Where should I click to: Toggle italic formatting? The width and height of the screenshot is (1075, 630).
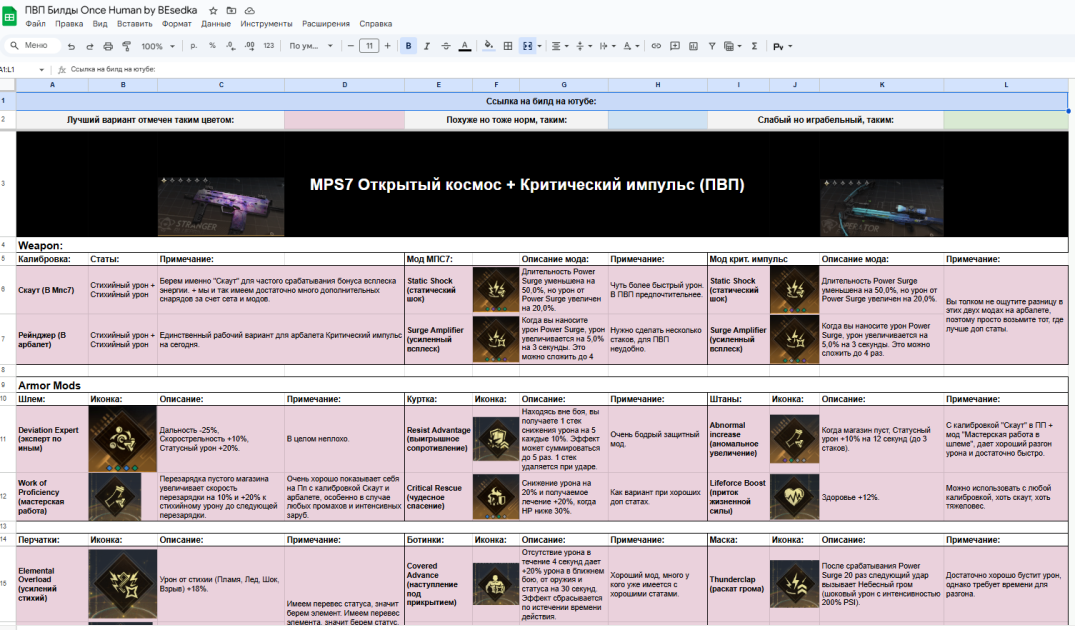point(427,46)
